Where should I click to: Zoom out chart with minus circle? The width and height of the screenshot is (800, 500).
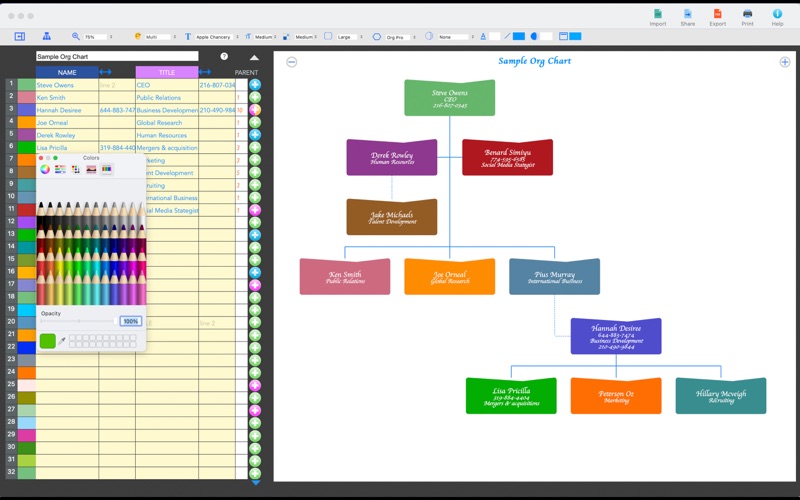pos(291,62)
